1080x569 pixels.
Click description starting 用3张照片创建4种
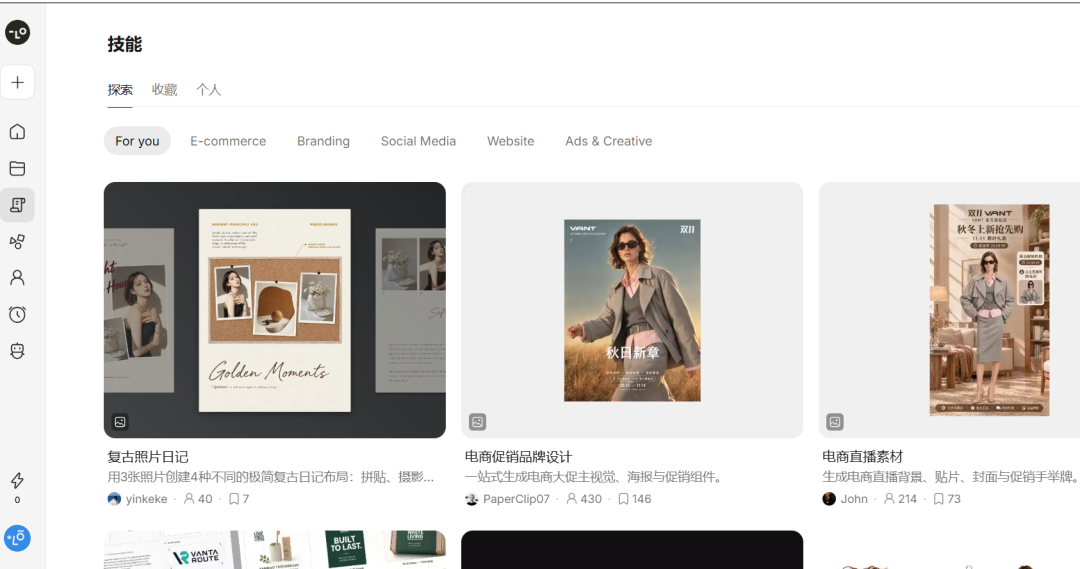tap(271, 477)
